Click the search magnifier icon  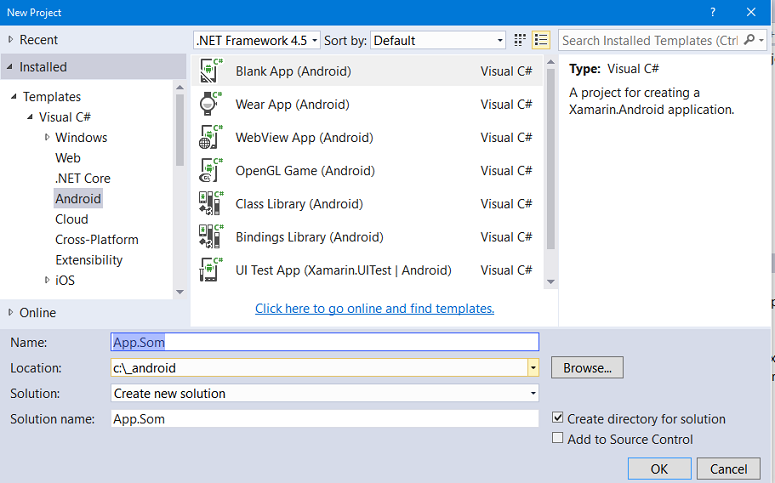(749, 40)
